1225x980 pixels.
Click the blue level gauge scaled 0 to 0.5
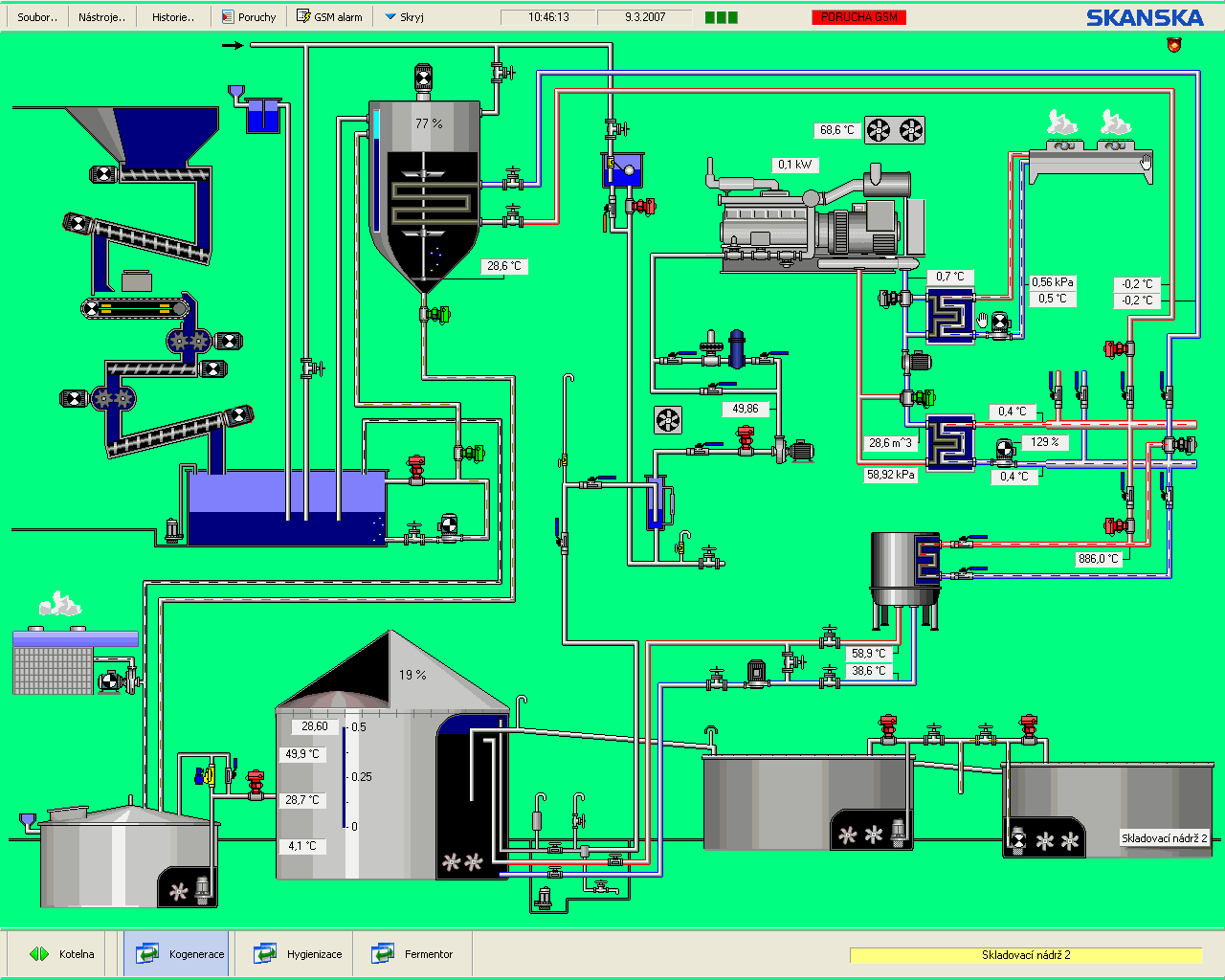pos(345,777)
